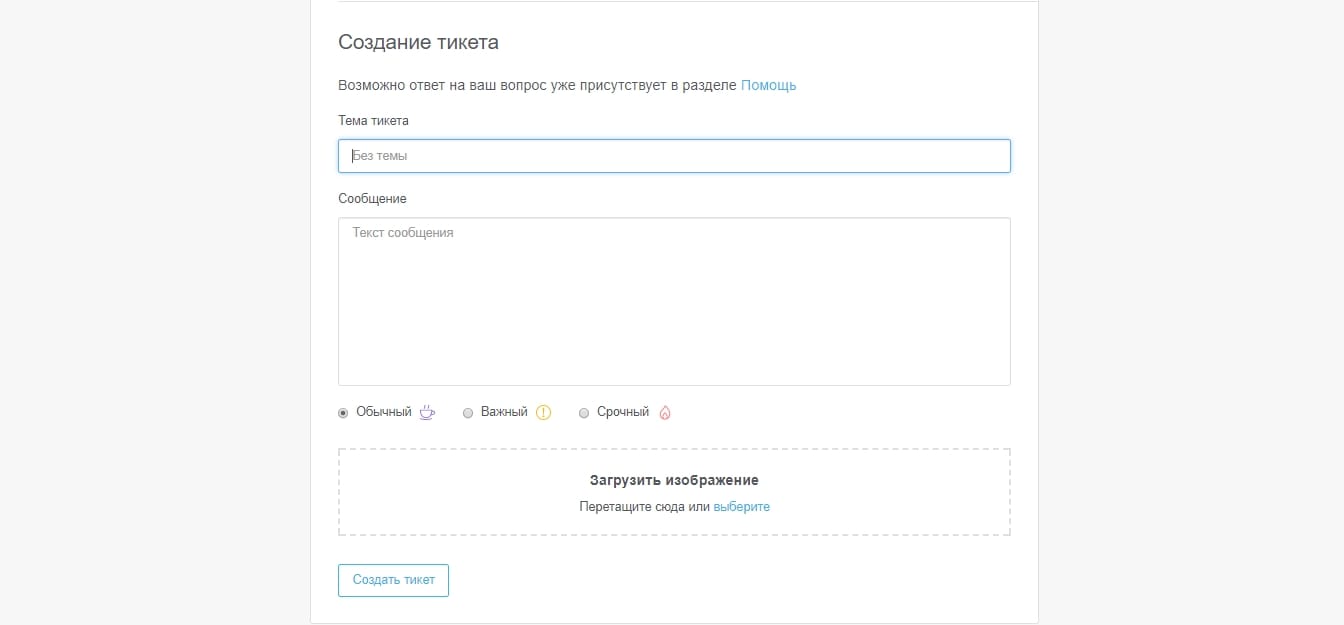Click the Загрузить изображение upload drop zone heading
1344x625 pixels.
pos(674,480)
